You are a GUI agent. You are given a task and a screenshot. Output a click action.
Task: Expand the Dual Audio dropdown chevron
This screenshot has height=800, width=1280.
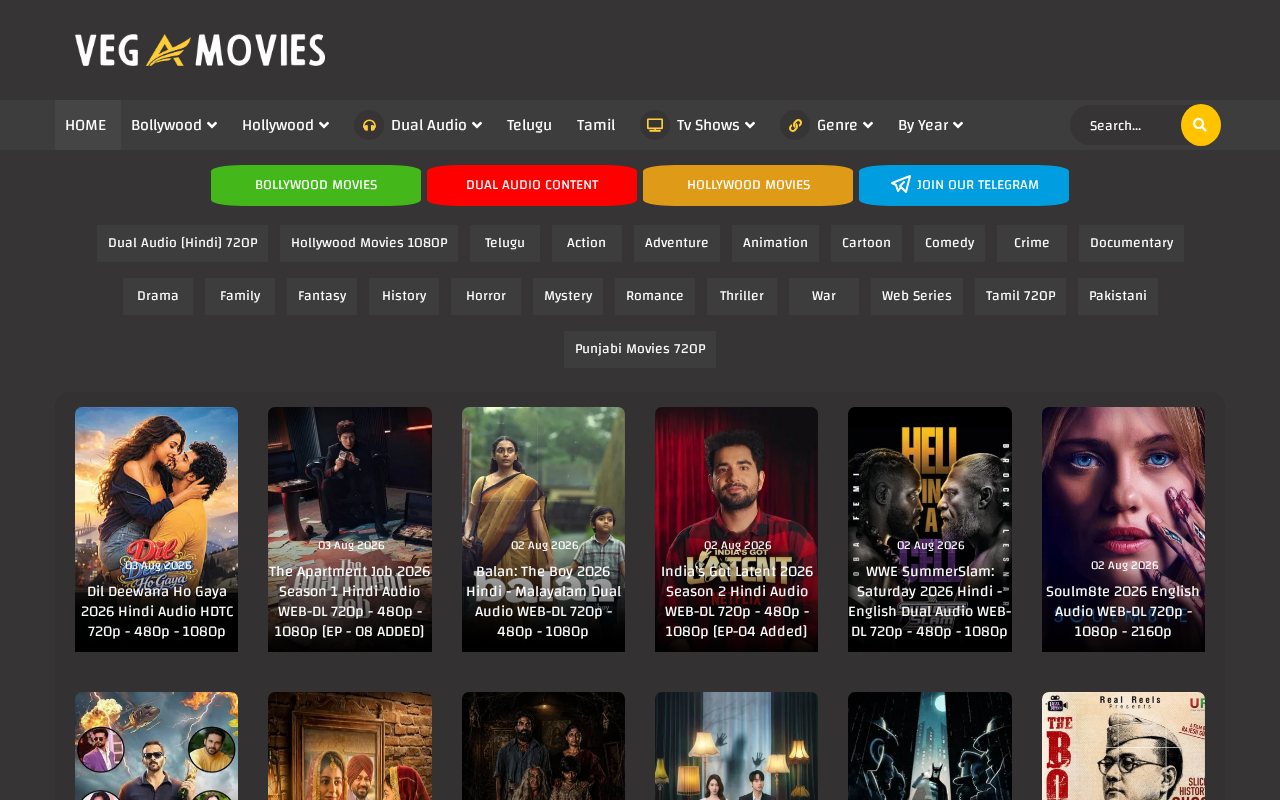pyautogui.click(x=477, y=125)
